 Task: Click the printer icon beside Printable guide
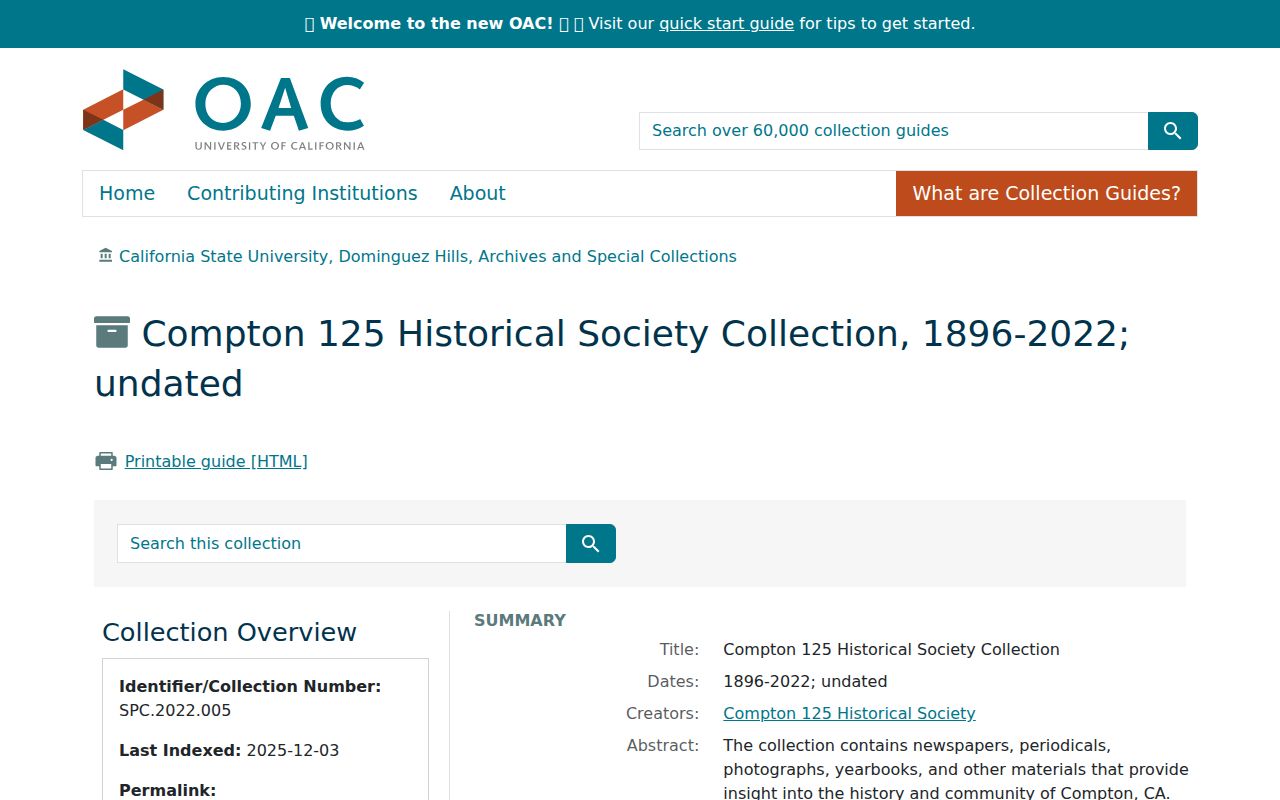[106, 461]
